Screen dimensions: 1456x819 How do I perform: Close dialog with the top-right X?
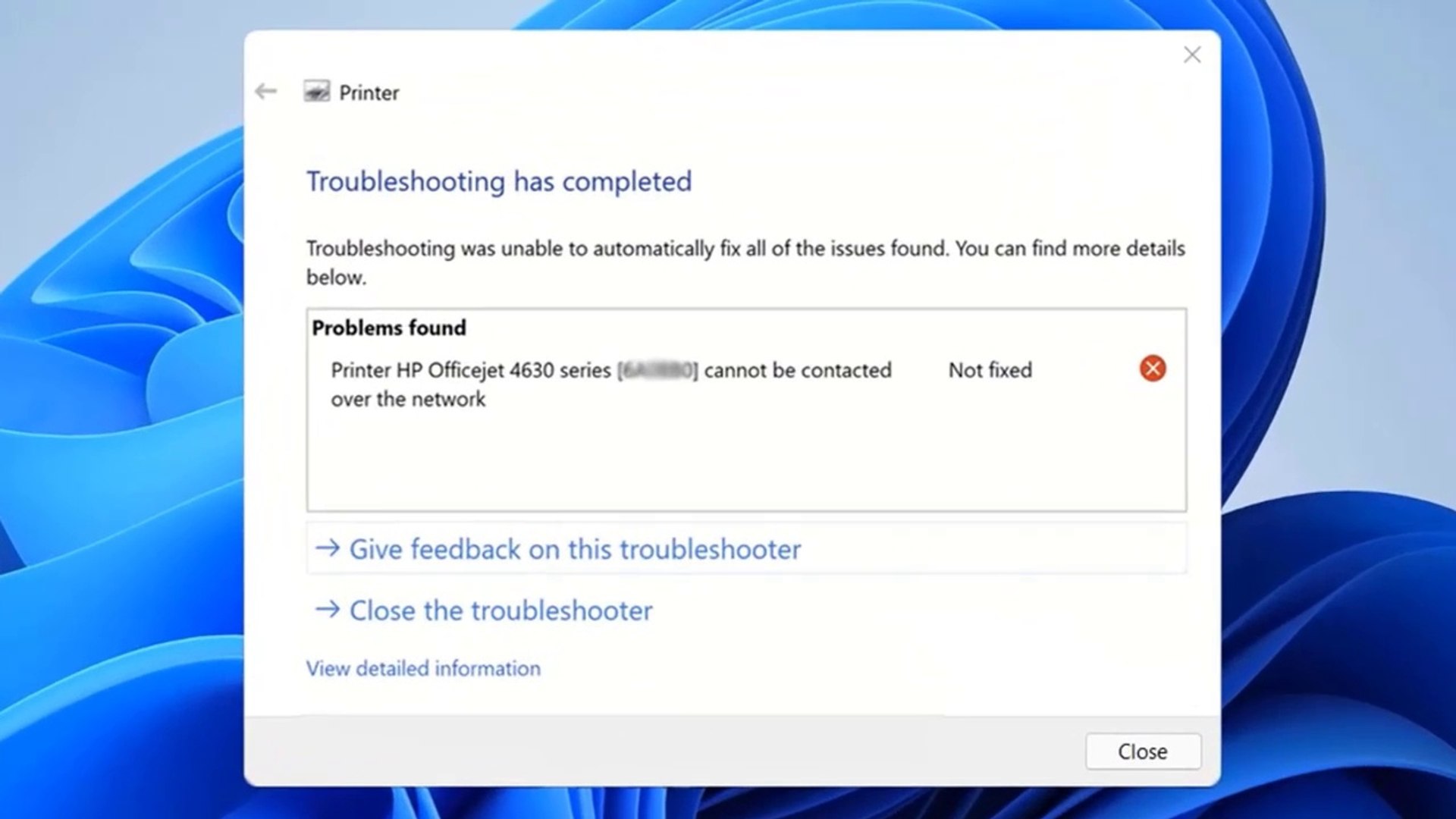1191,55
